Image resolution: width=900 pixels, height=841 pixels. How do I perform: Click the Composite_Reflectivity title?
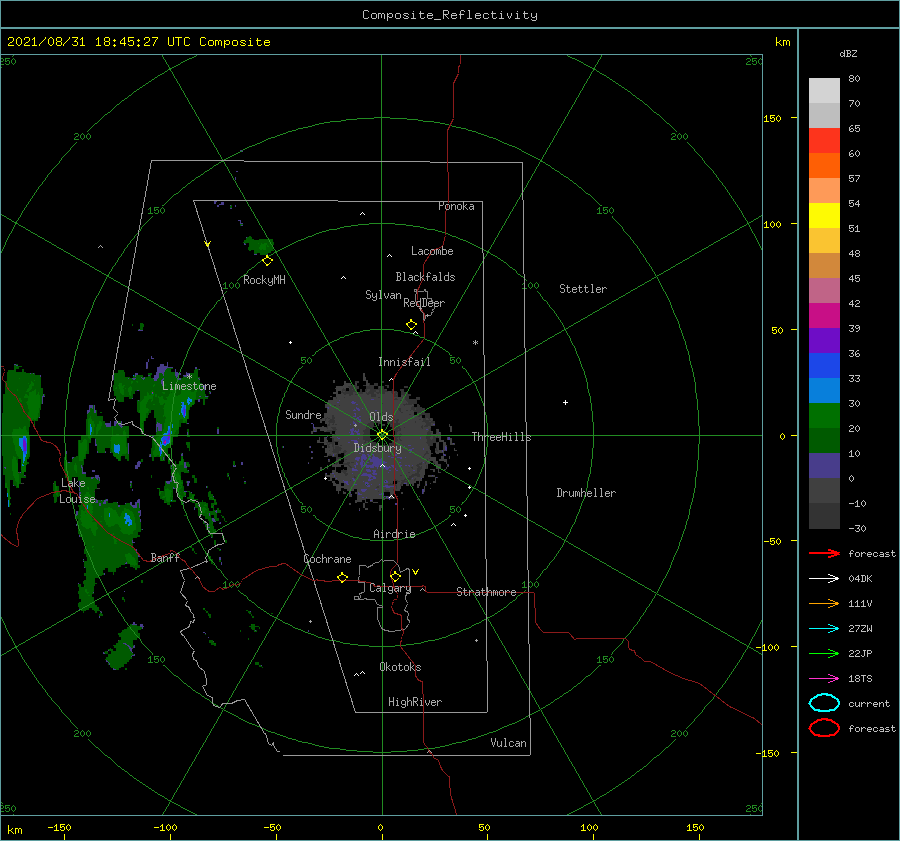450,15
